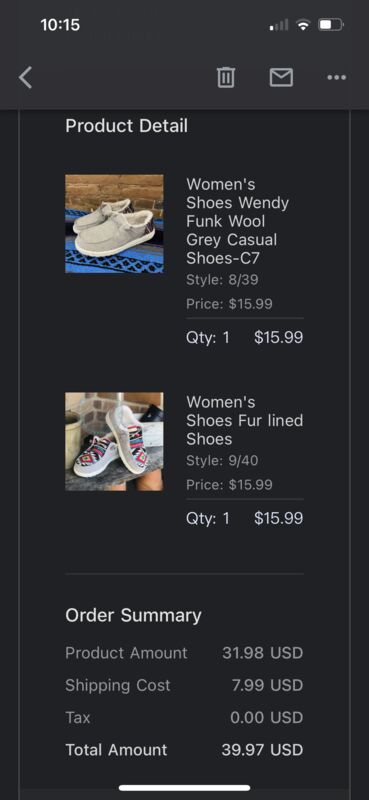Tap the Shipping Cost 7.99 USD value

[x=267, y=685]
